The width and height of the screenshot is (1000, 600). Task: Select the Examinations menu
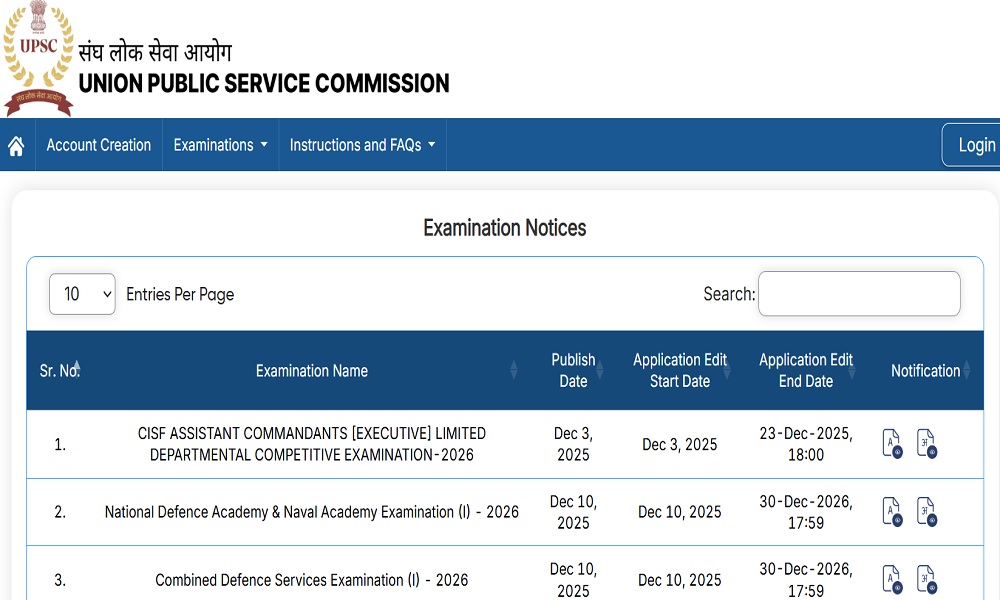[x=214, y=144]
